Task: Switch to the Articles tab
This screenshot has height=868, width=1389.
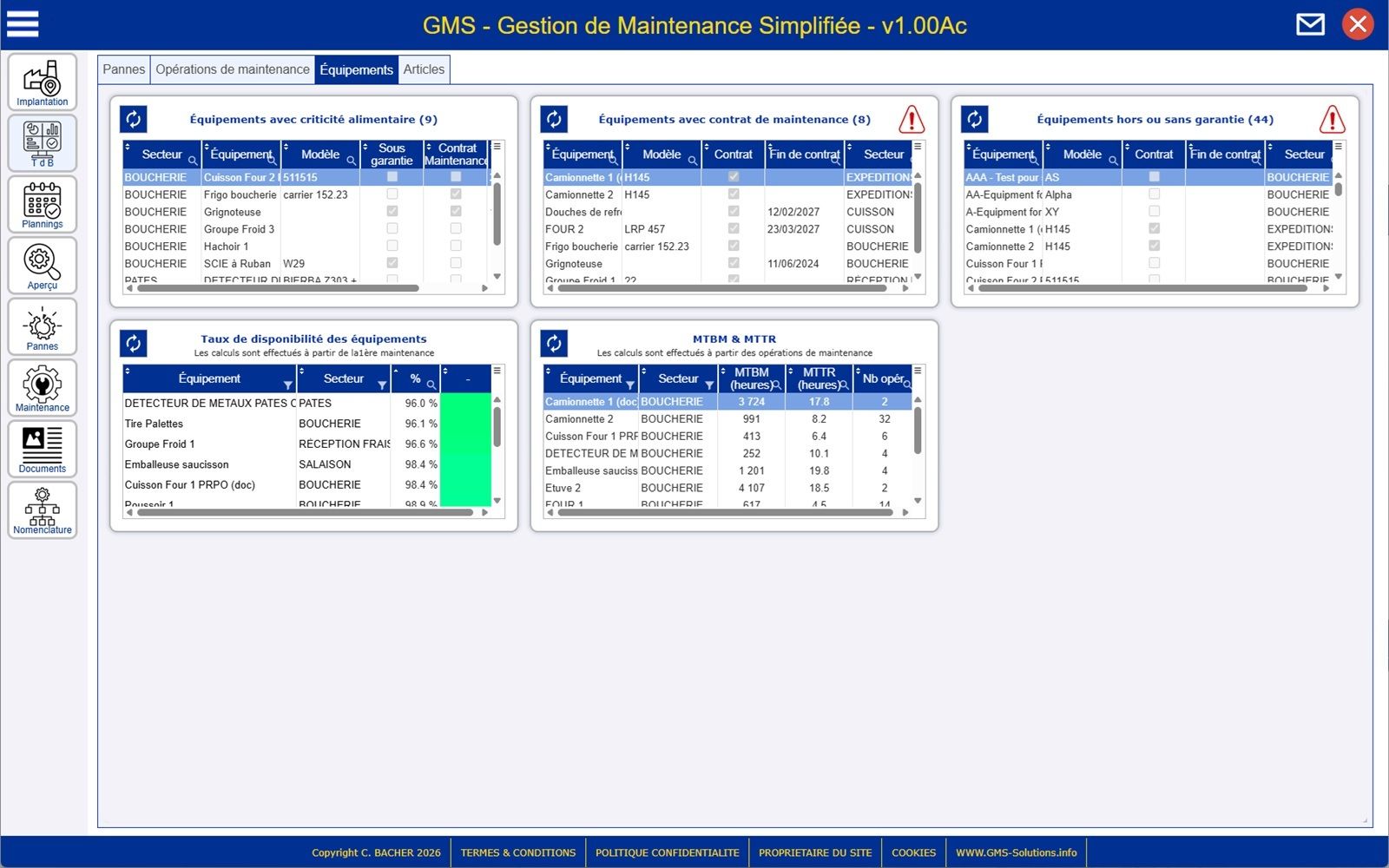Action: (x=424, y=69)
